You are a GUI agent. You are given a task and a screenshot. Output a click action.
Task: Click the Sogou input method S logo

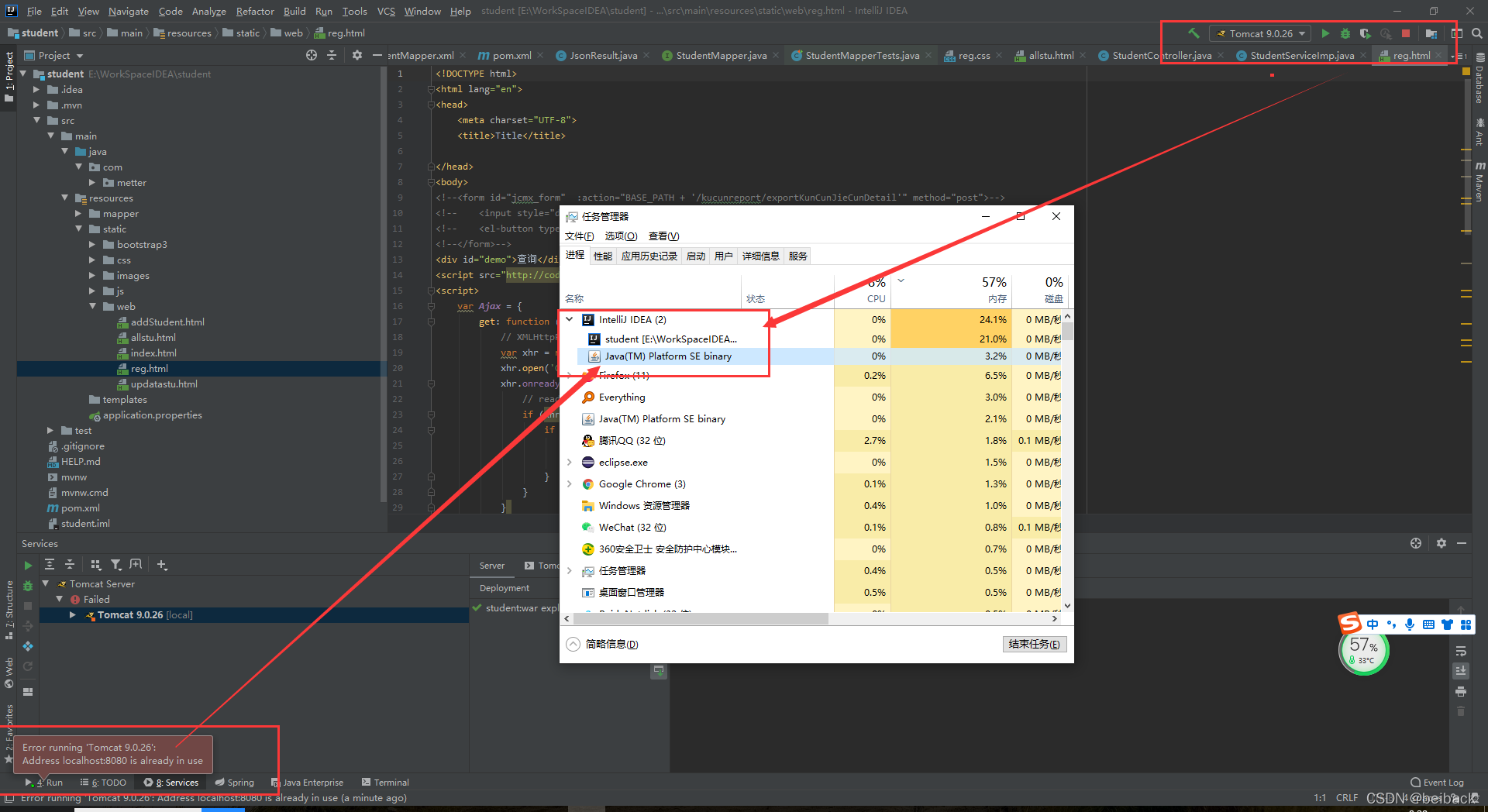pos(1350,623)
